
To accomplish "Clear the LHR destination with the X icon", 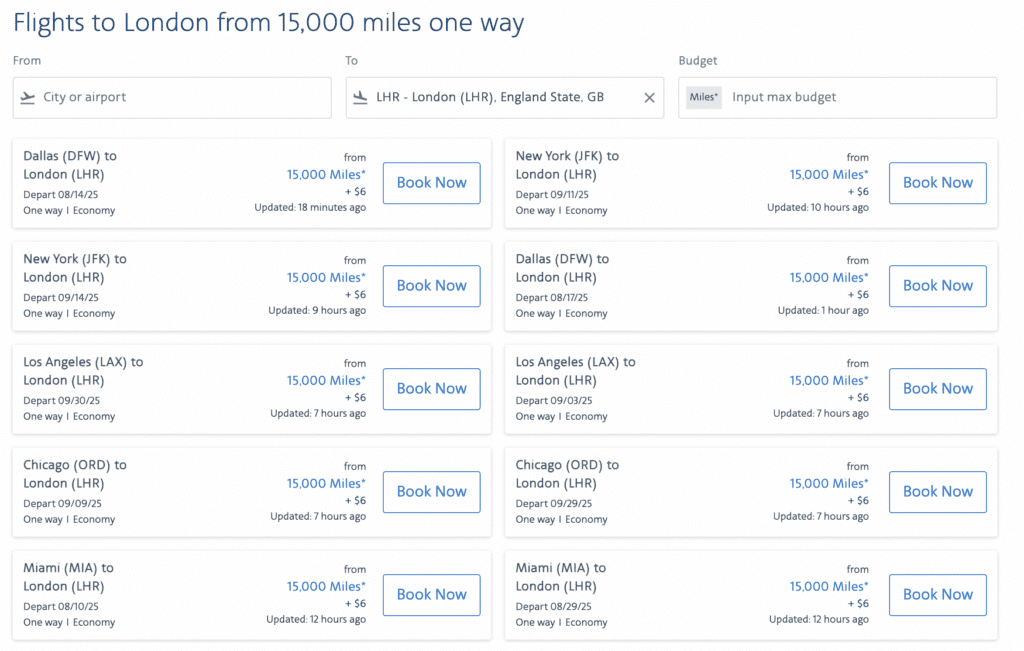I will point(648,97).
